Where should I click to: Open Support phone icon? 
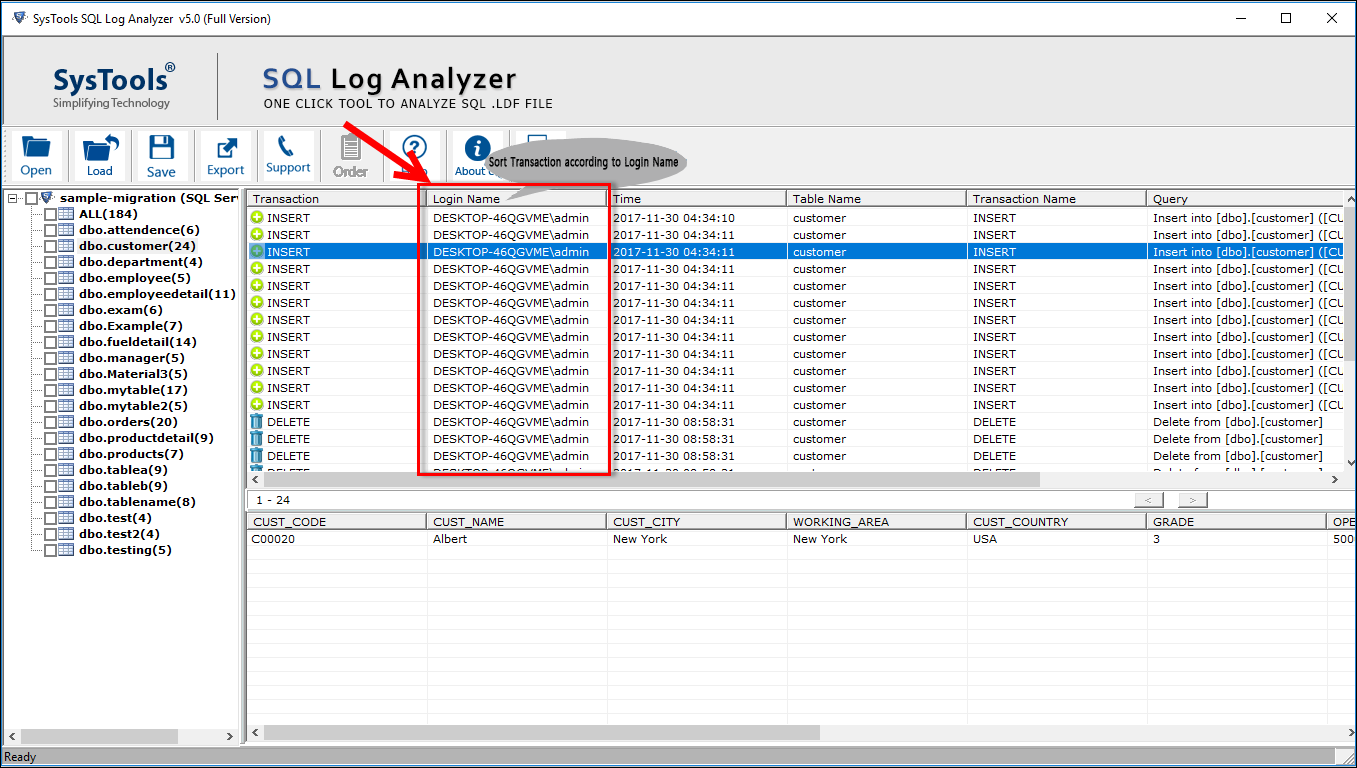point(287,147)
